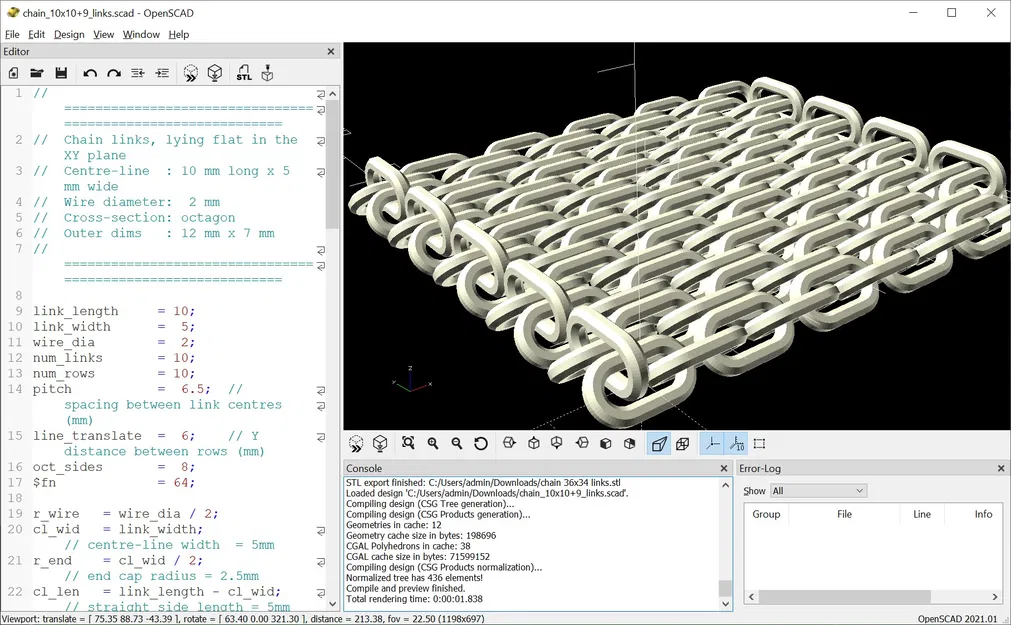
Task: Reset the view with the circular arrow icon
Action: click(481, 443)
